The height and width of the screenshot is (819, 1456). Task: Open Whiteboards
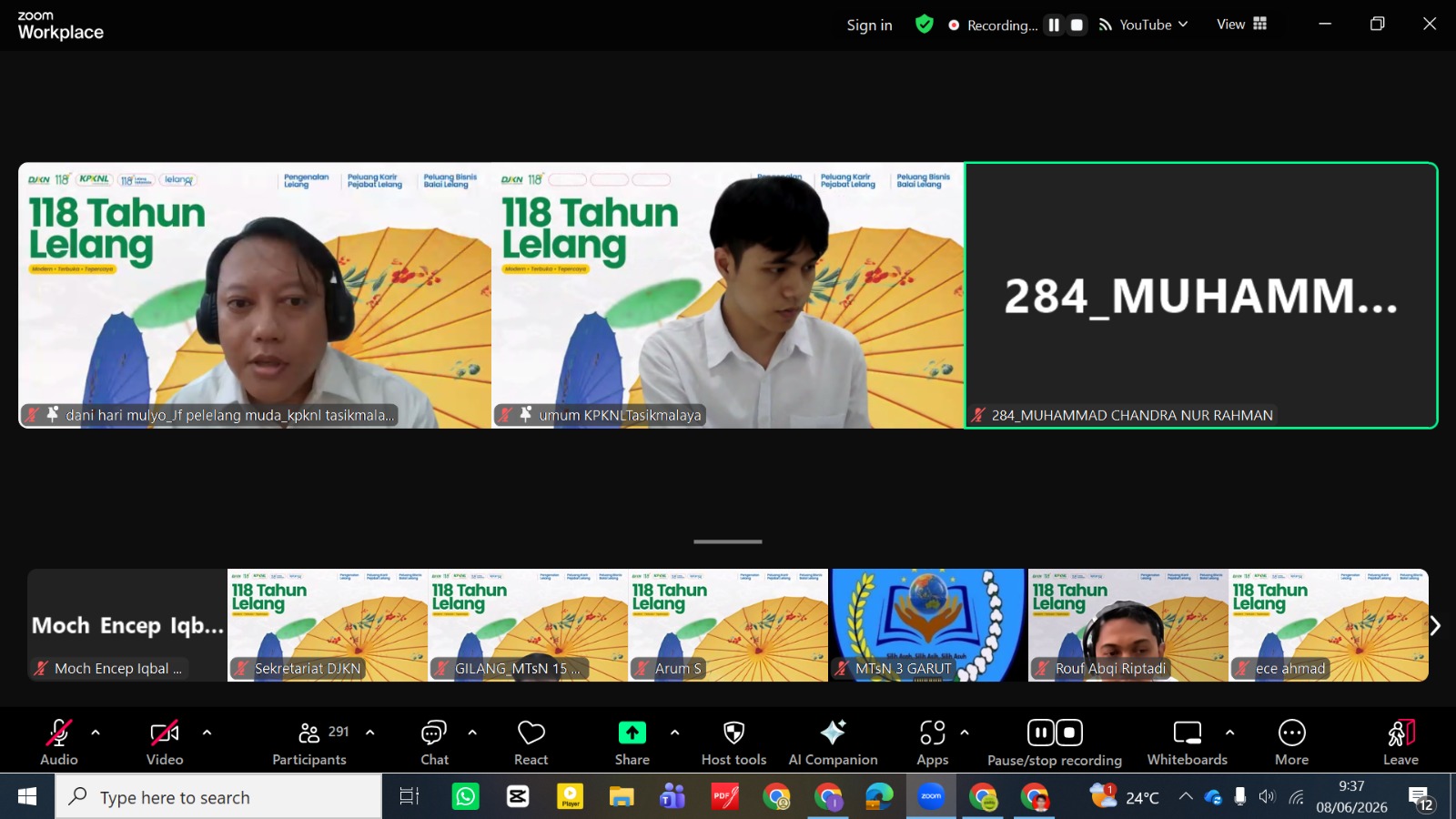point(1188,743)
